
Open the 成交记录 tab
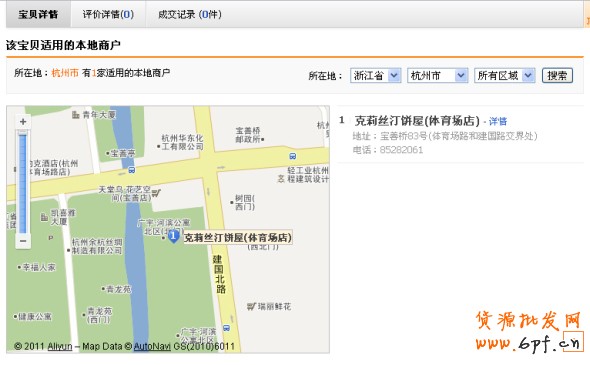pos(189,14)
